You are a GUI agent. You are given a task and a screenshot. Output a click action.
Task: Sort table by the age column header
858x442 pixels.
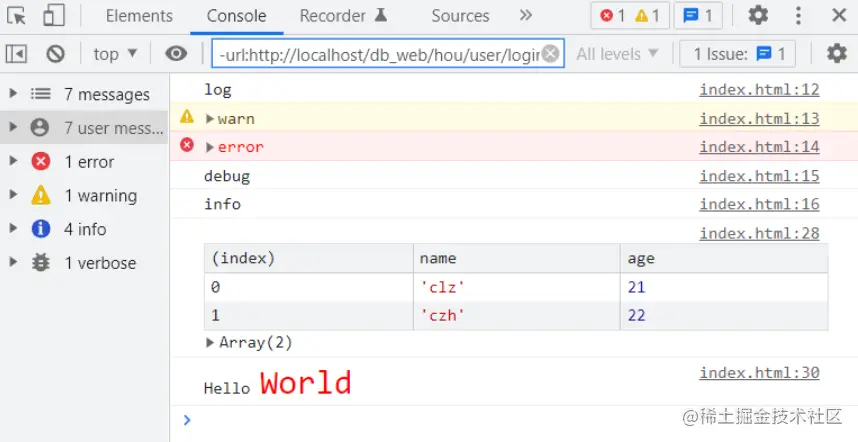(x=724, y=258)
